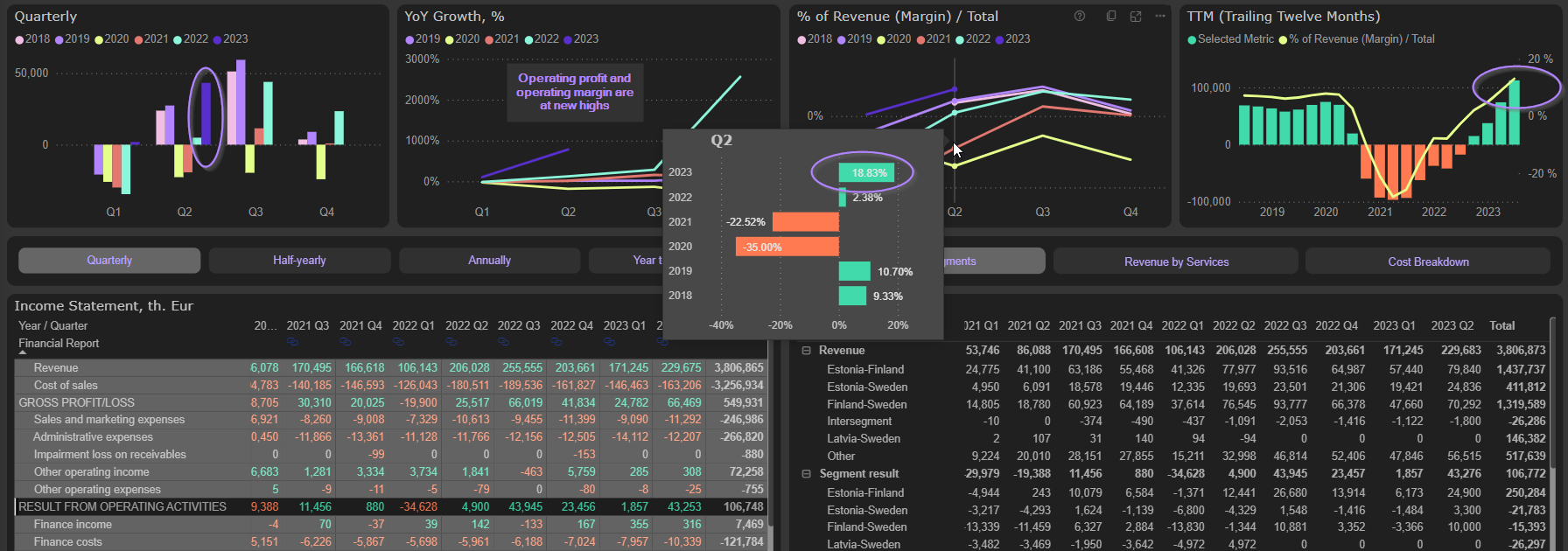The image size is (1568, 551).
Task: Open Revenue by Services view
Action: point(1176,262)
